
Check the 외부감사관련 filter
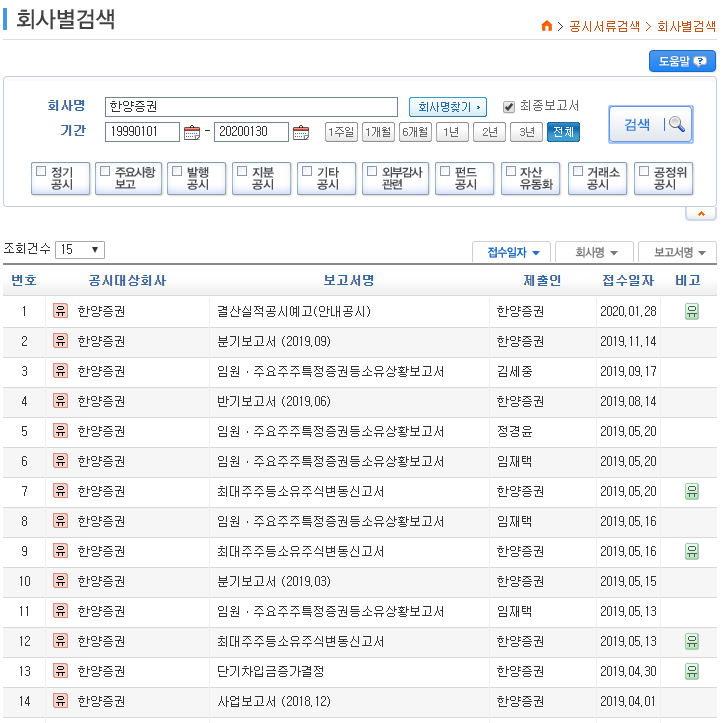372,171
